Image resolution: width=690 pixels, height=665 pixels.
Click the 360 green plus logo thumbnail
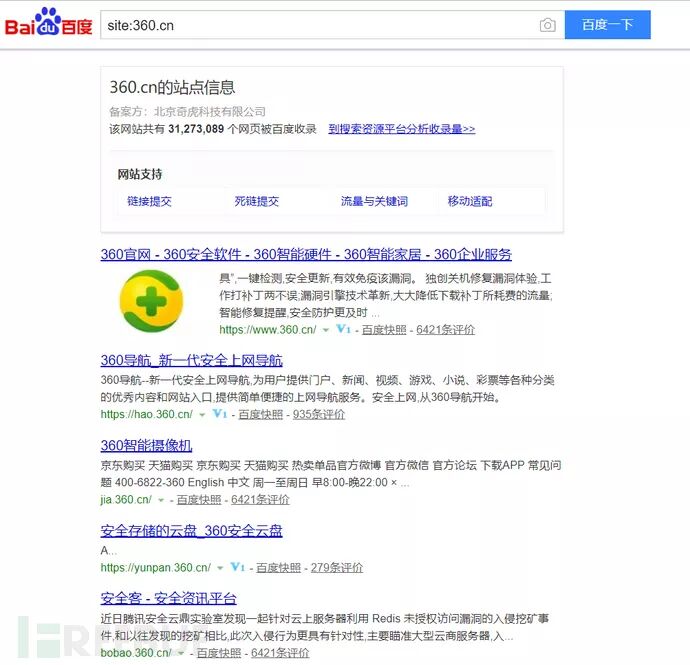(x=151, y=301)
